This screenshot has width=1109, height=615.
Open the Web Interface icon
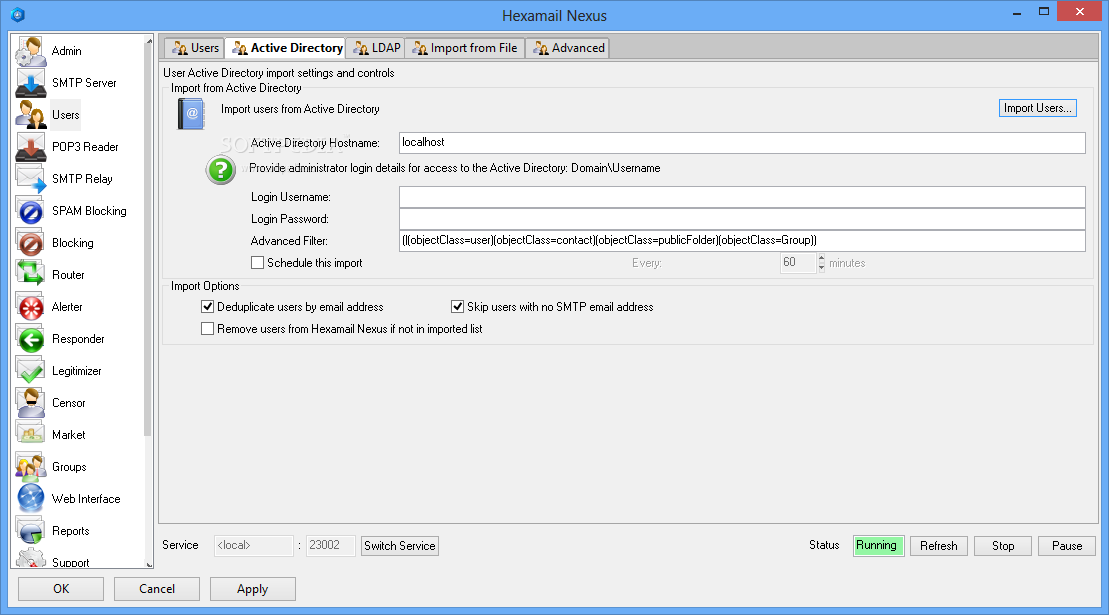pos(31,499)
